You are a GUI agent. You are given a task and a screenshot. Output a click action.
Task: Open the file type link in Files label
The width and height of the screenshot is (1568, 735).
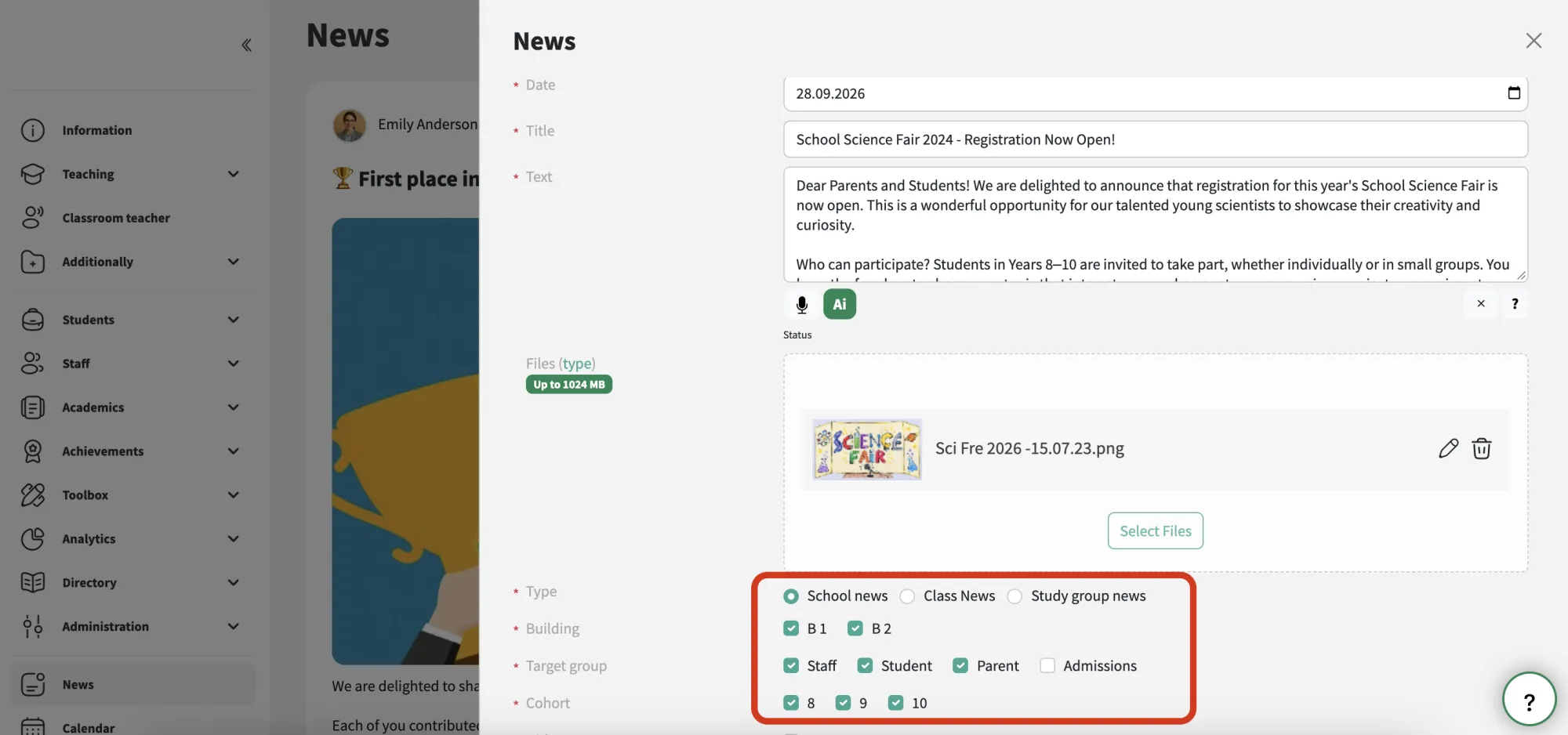578,364
